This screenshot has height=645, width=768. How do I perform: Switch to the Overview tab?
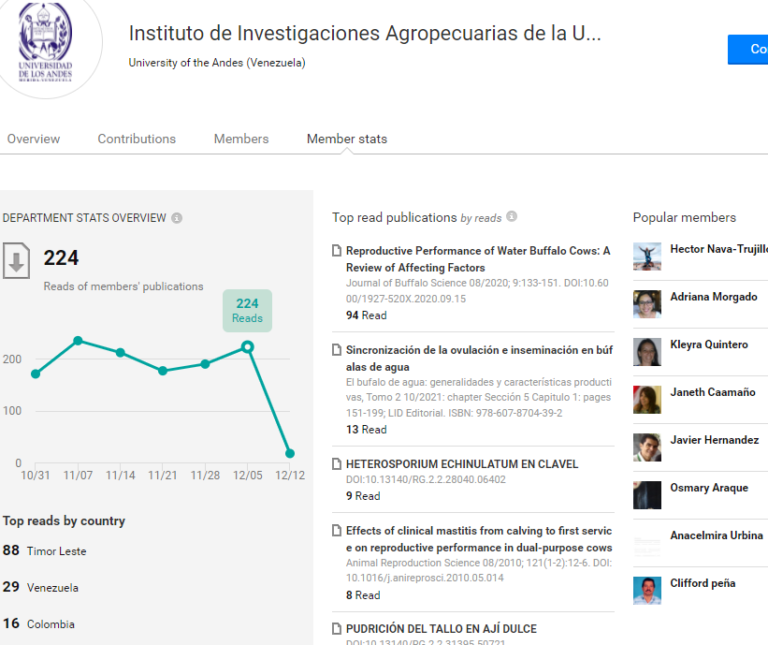(33, 139)
